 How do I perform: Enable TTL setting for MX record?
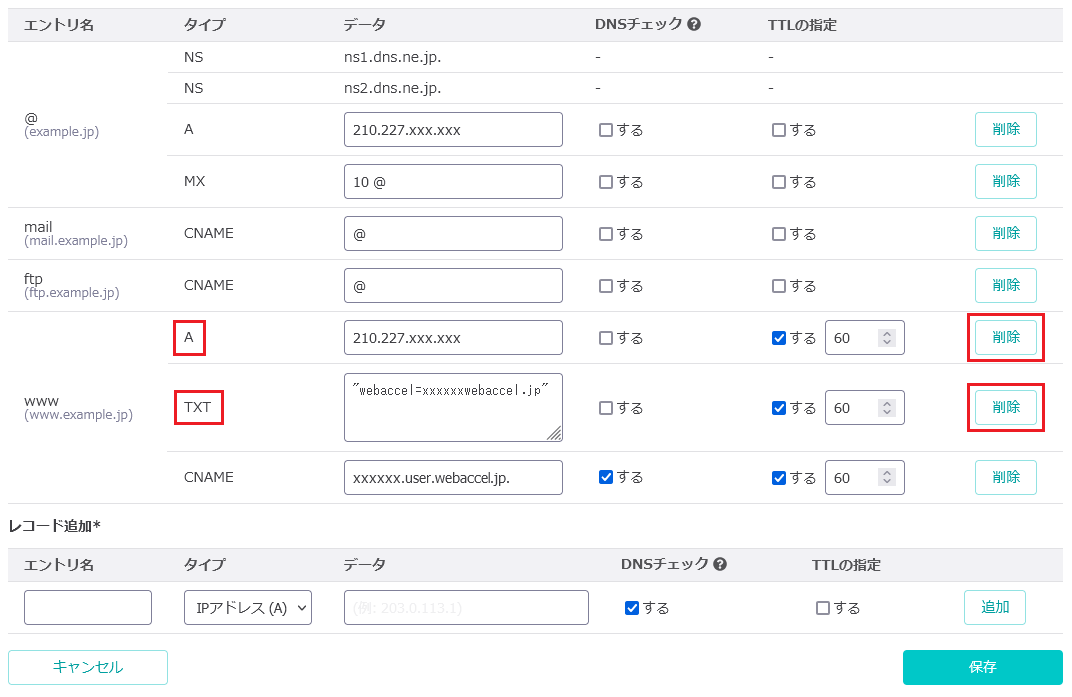(x=779, y=182)
